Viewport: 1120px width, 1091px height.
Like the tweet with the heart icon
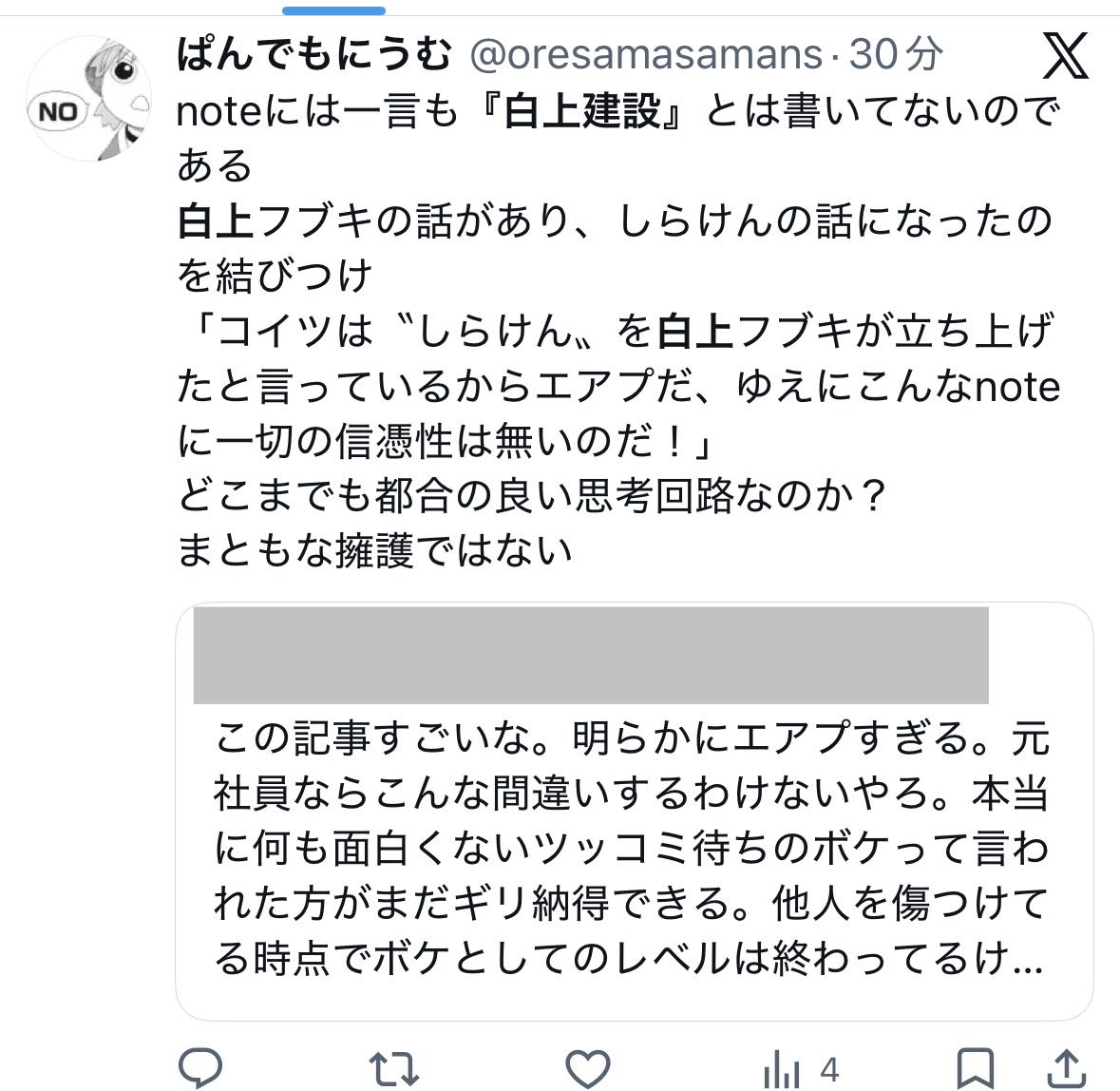click(588, 1068)
